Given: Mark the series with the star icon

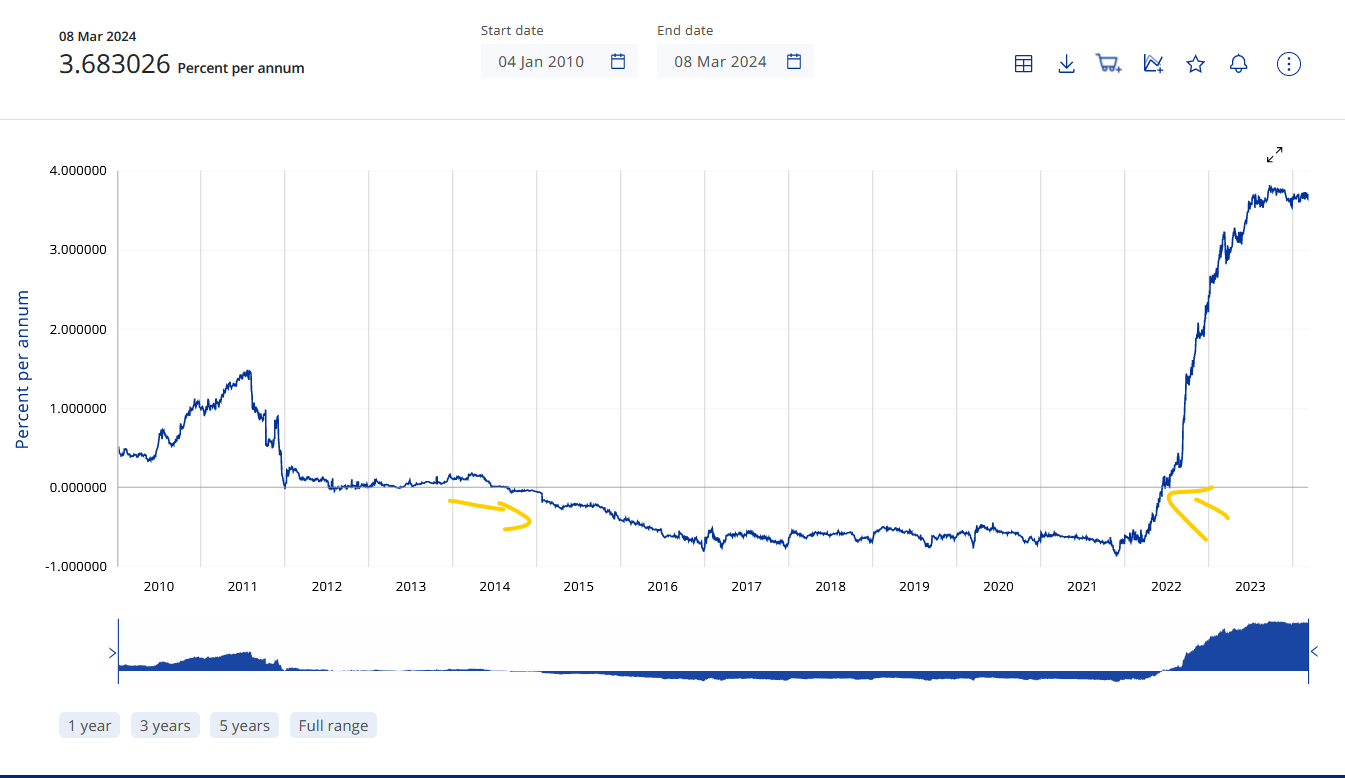Looking at the screenshot, I should [x=1195, y=64].
